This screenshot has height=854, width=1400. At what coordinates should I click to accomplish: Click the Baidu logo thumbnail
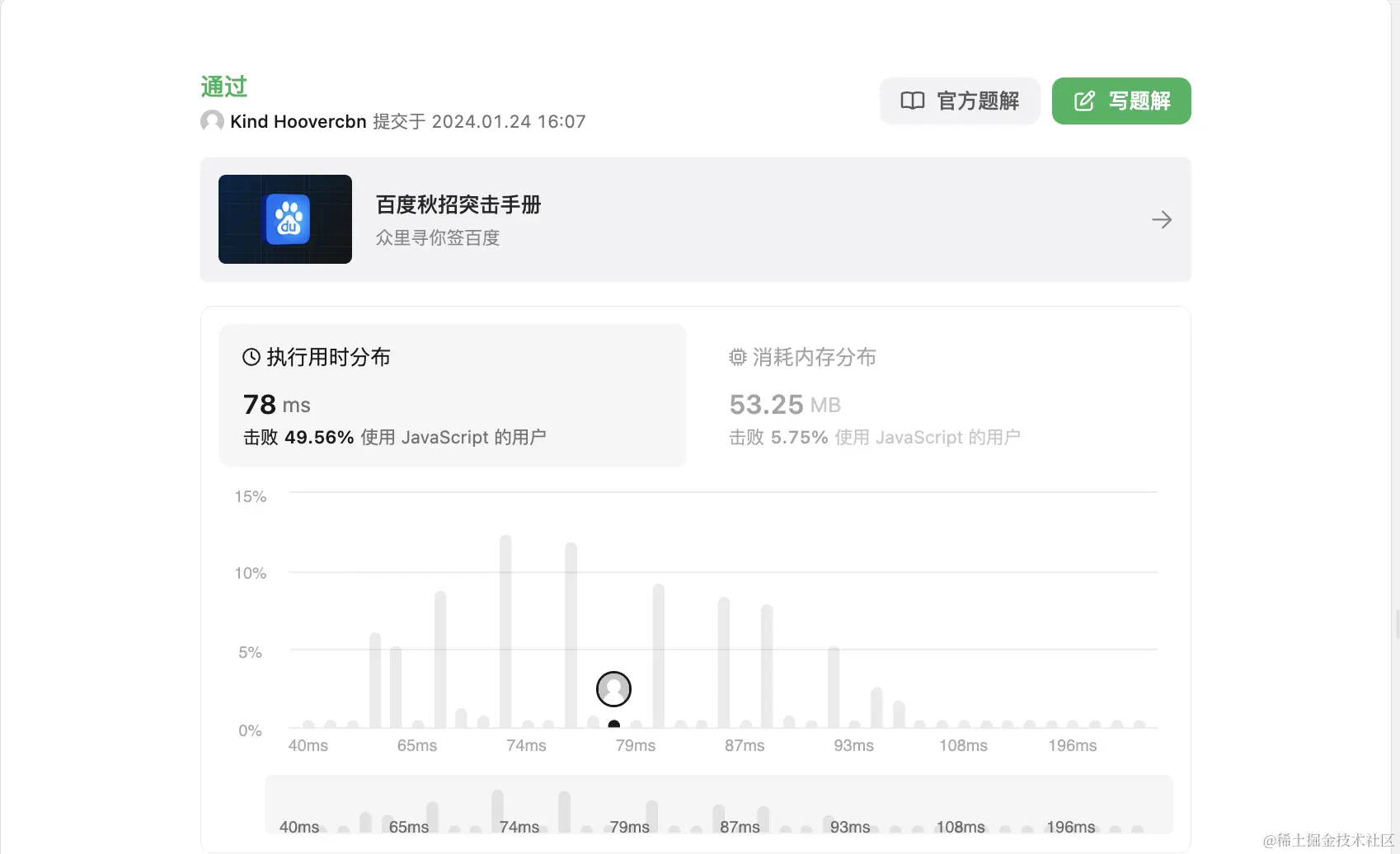coord(285,219)
